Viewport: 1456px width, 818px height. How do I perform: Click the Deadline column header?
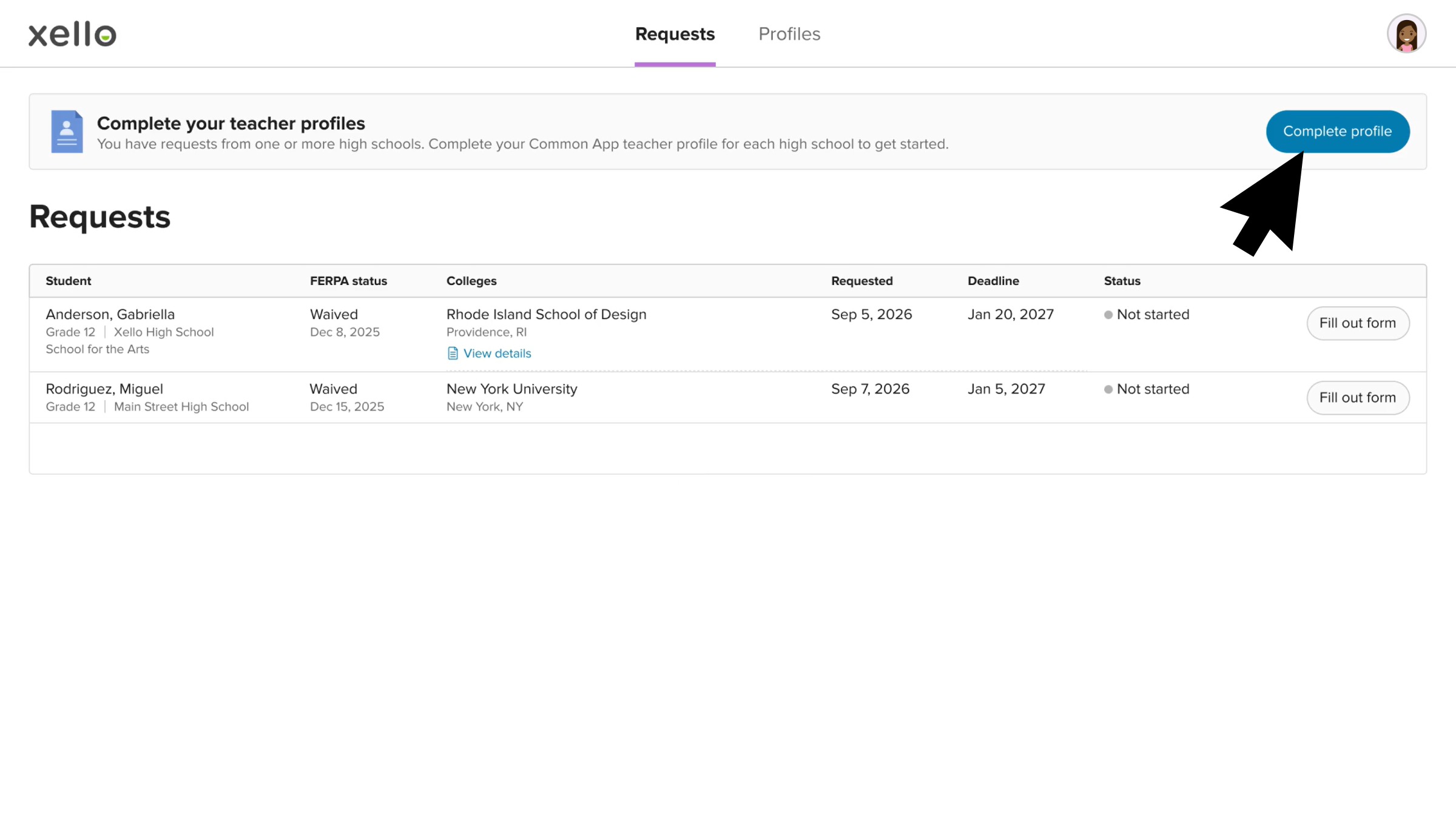click(x=993, y=281)
